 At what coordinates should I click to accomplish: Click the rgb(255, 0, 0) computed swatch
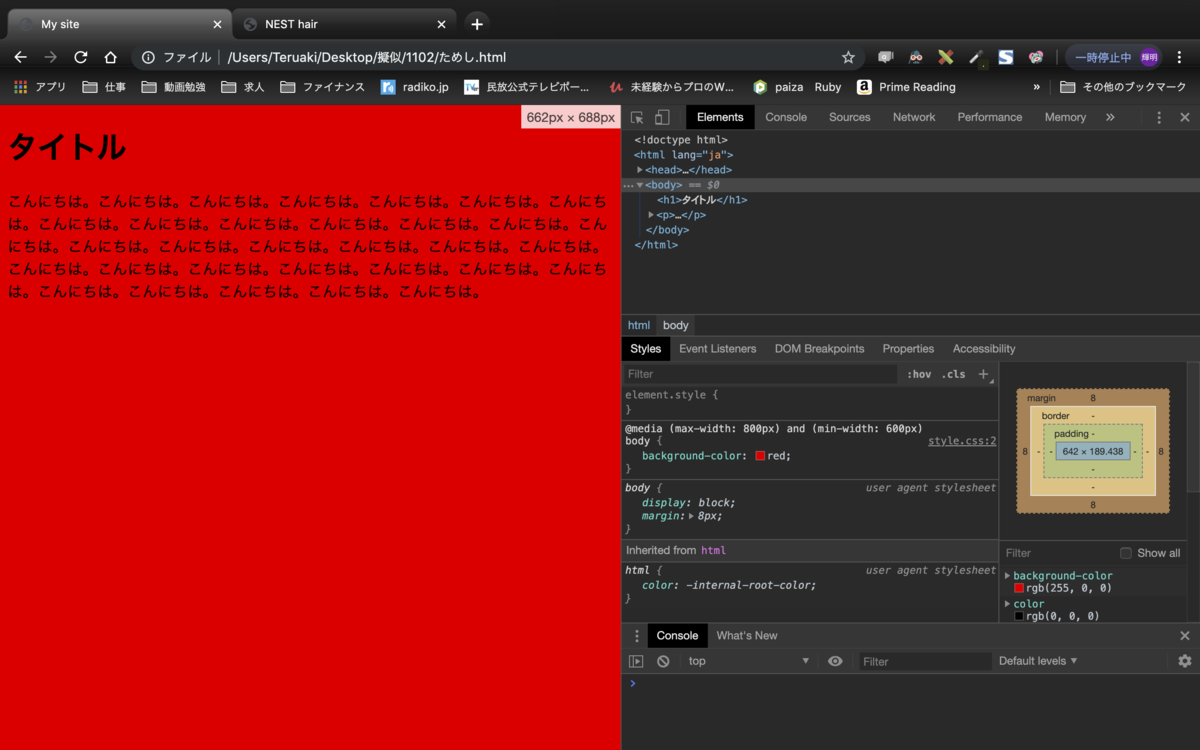1019,588
